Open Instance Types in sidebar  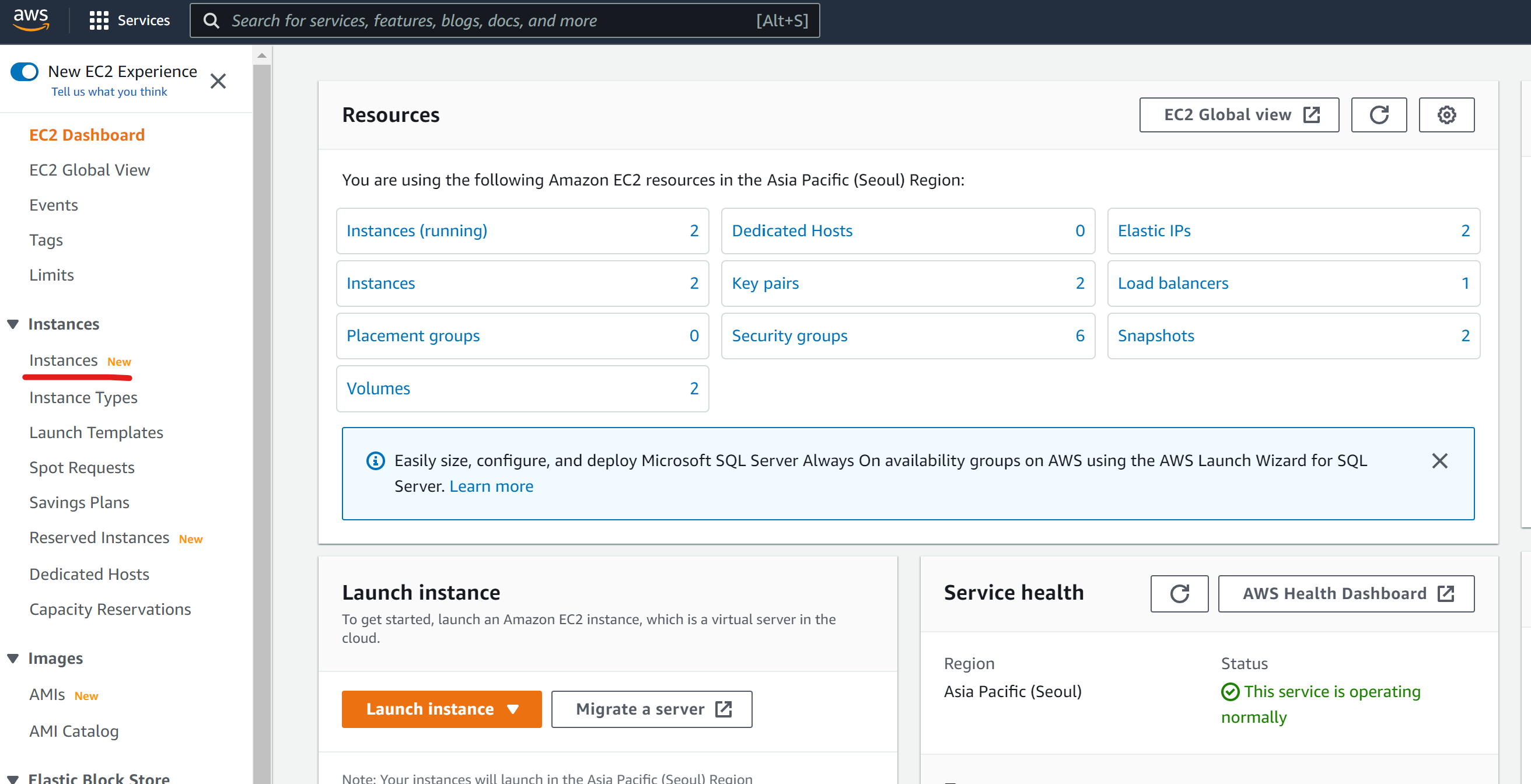83,397
